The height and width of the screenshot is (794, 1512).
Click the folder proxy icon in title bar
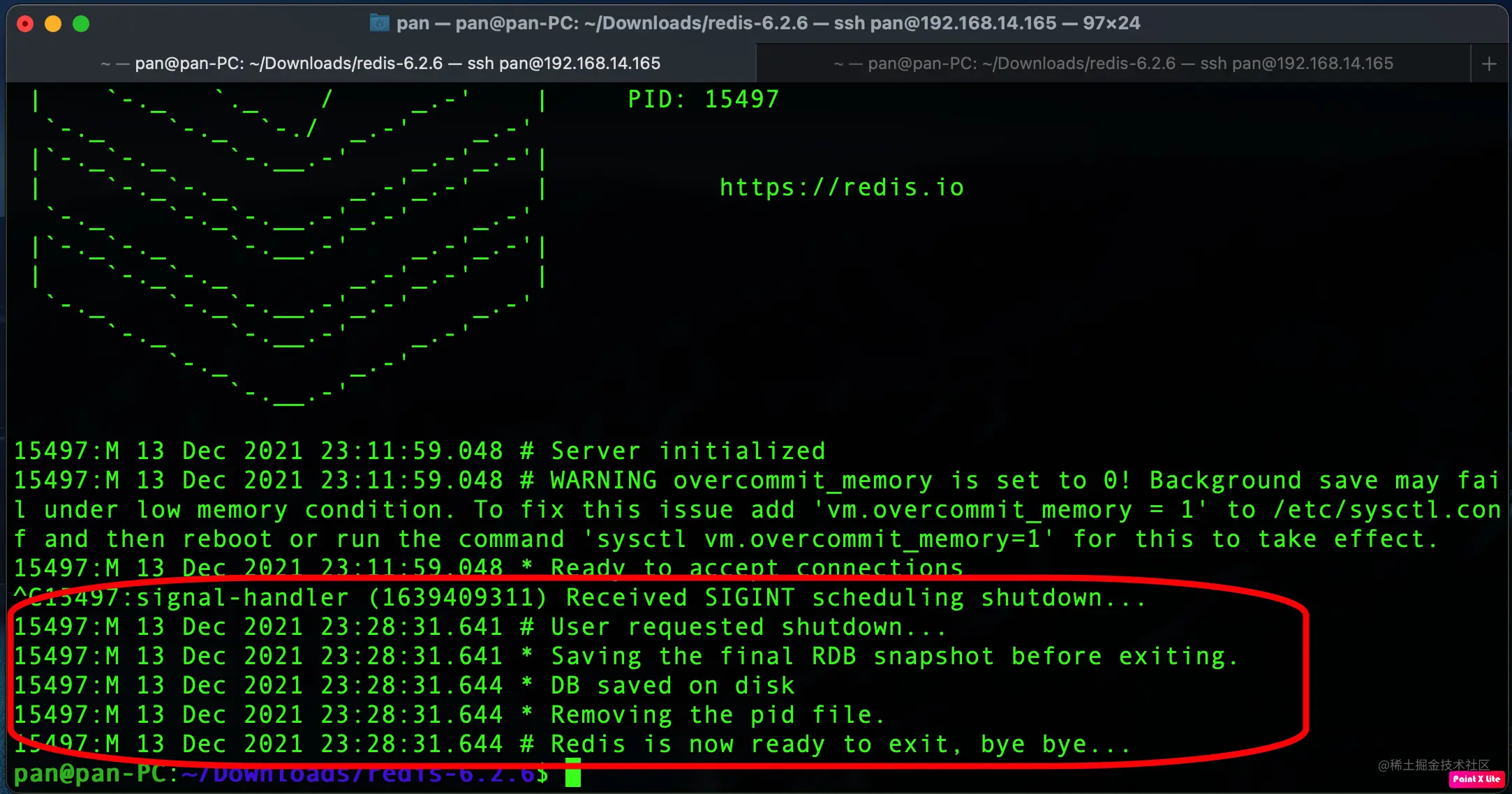[x=379, y=23]
